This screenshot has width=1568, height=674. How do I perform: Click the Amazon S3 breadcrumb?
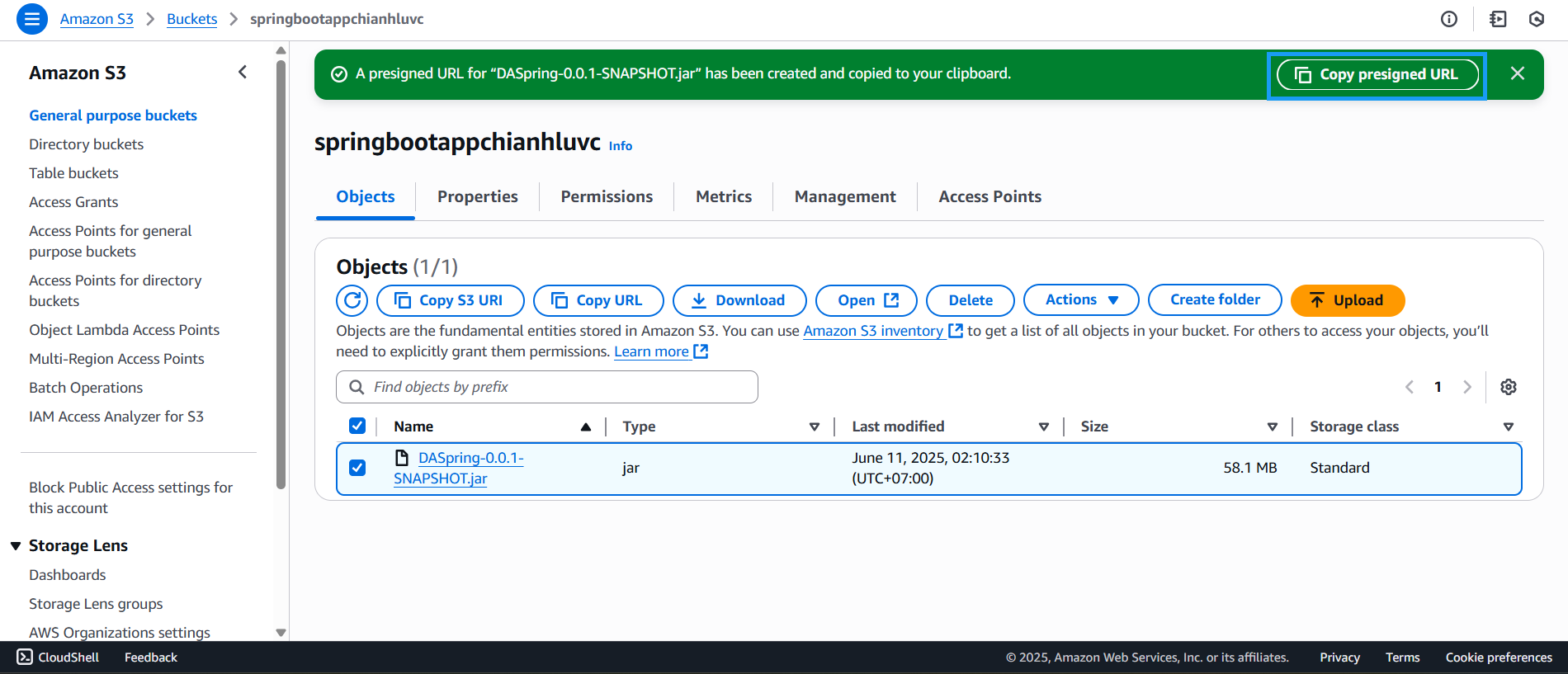(97, 19)
